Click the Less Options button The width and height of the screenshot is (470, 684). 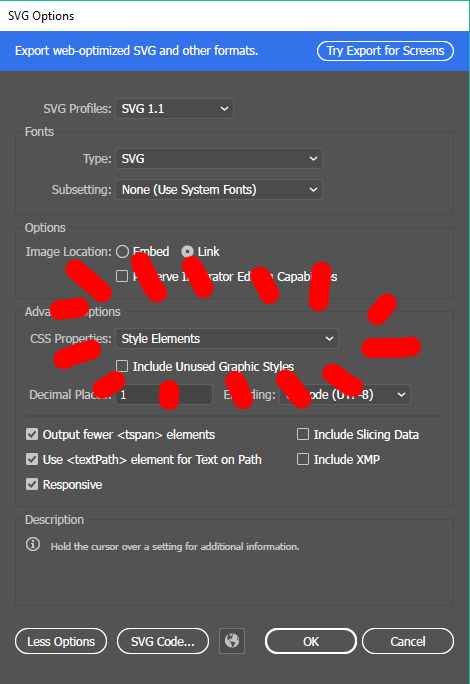(x=61, y=641)
